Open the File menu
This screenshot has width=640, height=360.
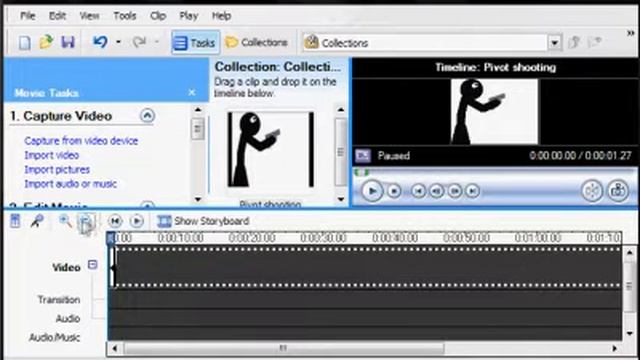28,16
